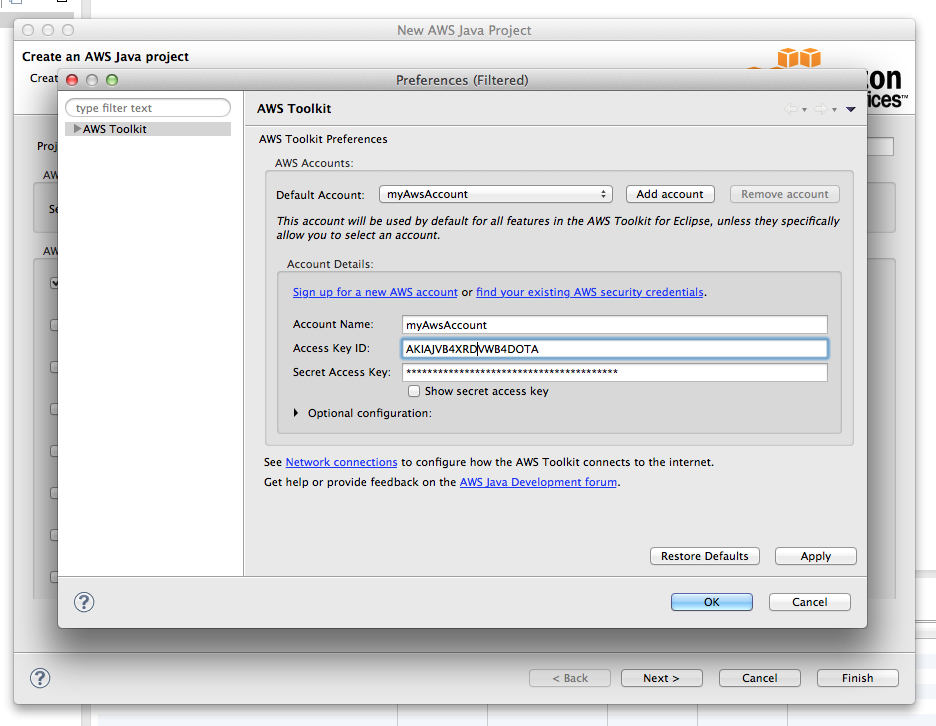936x726 pixels.
Task: Expand AWS Toolkit tree node arrow
Action: pos(77,128)
